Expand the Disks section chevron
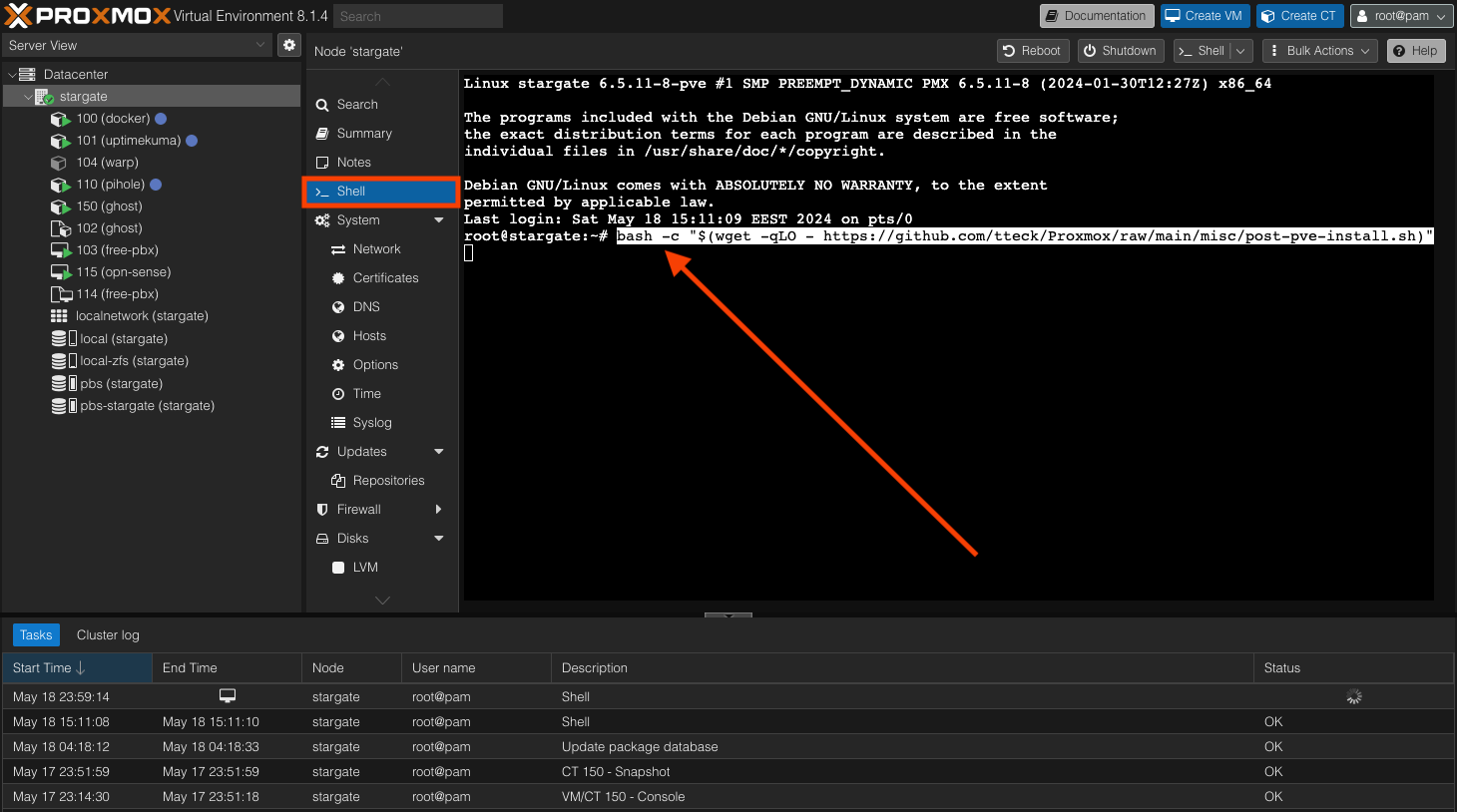Image resolution: width=1457 pixels, height=812 pixels. click(x=438, y=538)
